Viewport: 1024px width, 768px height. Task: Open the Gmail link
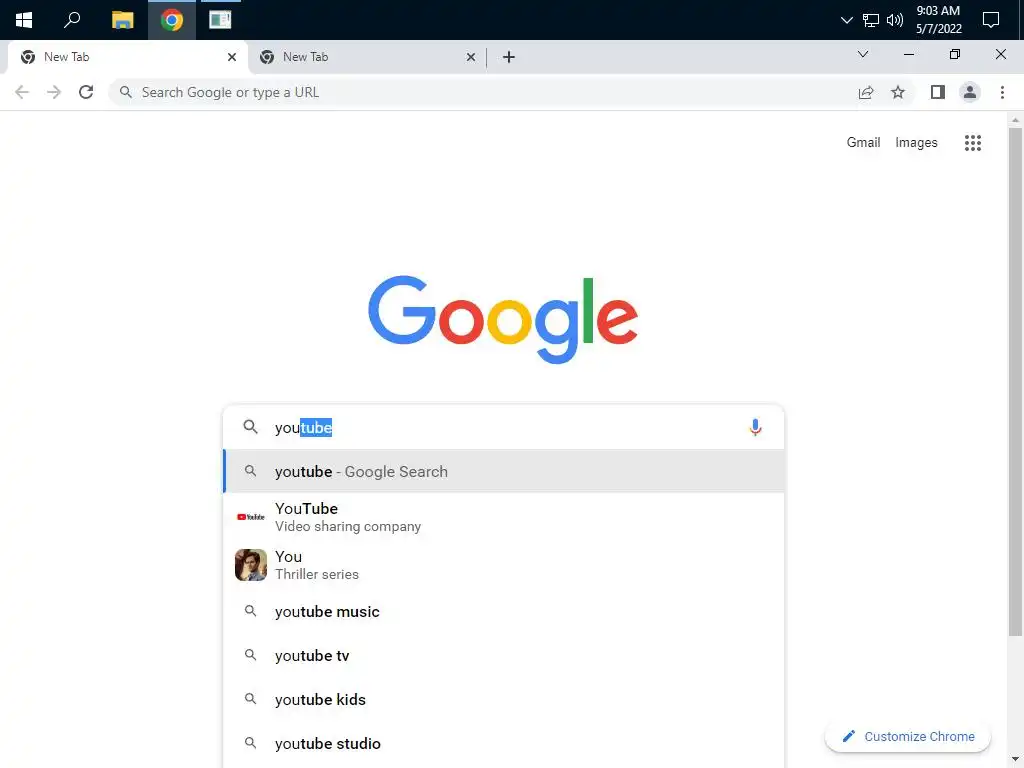pyautogui.click(x=863, y=142)
